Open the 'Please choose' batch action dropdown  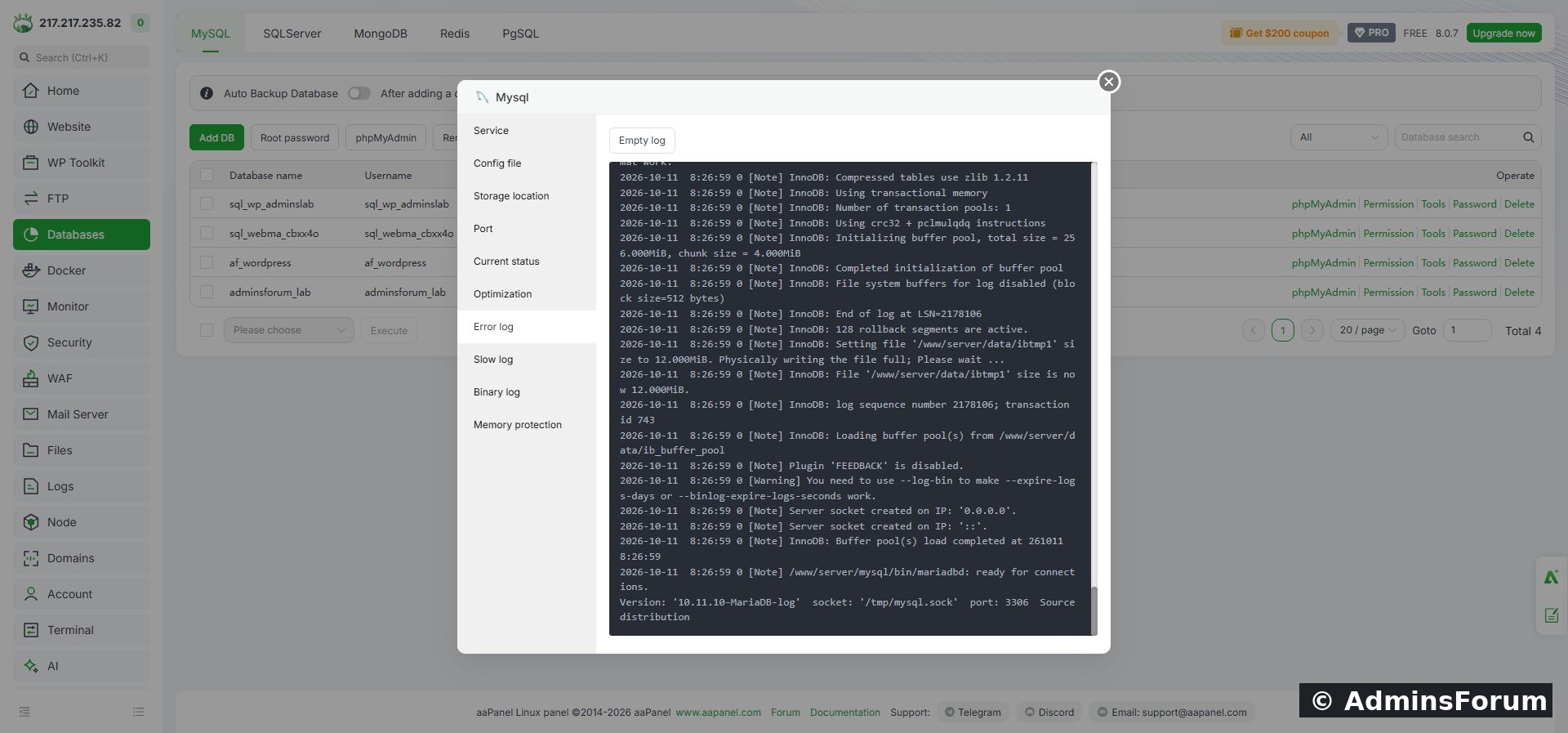click(289, 330)
